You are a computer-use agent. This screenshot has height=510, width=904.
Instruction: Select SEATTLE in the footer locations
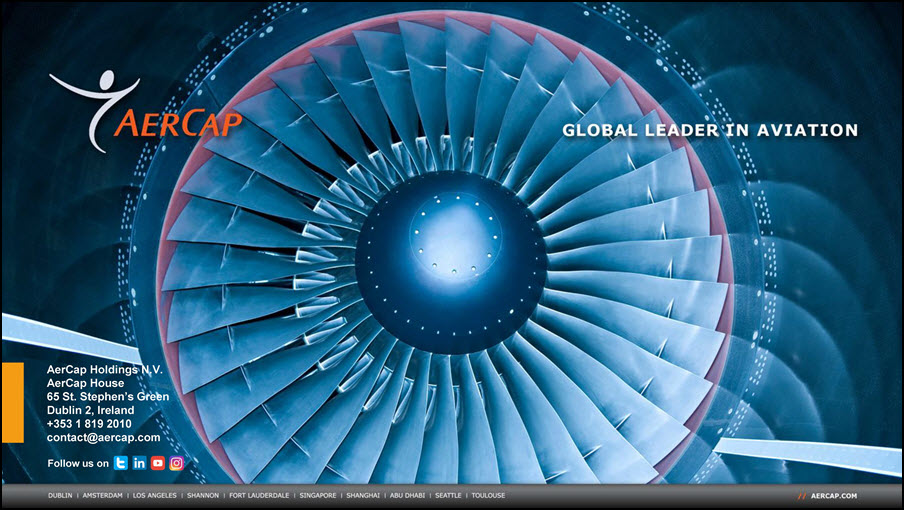click(449, 496)
